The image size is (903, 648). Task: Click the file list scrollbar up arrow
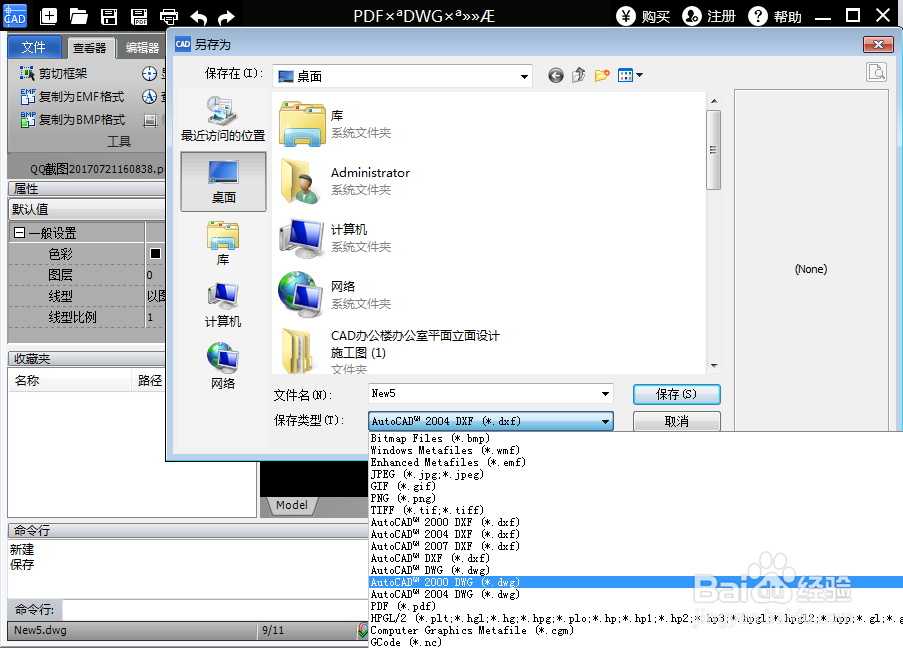point(714,101)
